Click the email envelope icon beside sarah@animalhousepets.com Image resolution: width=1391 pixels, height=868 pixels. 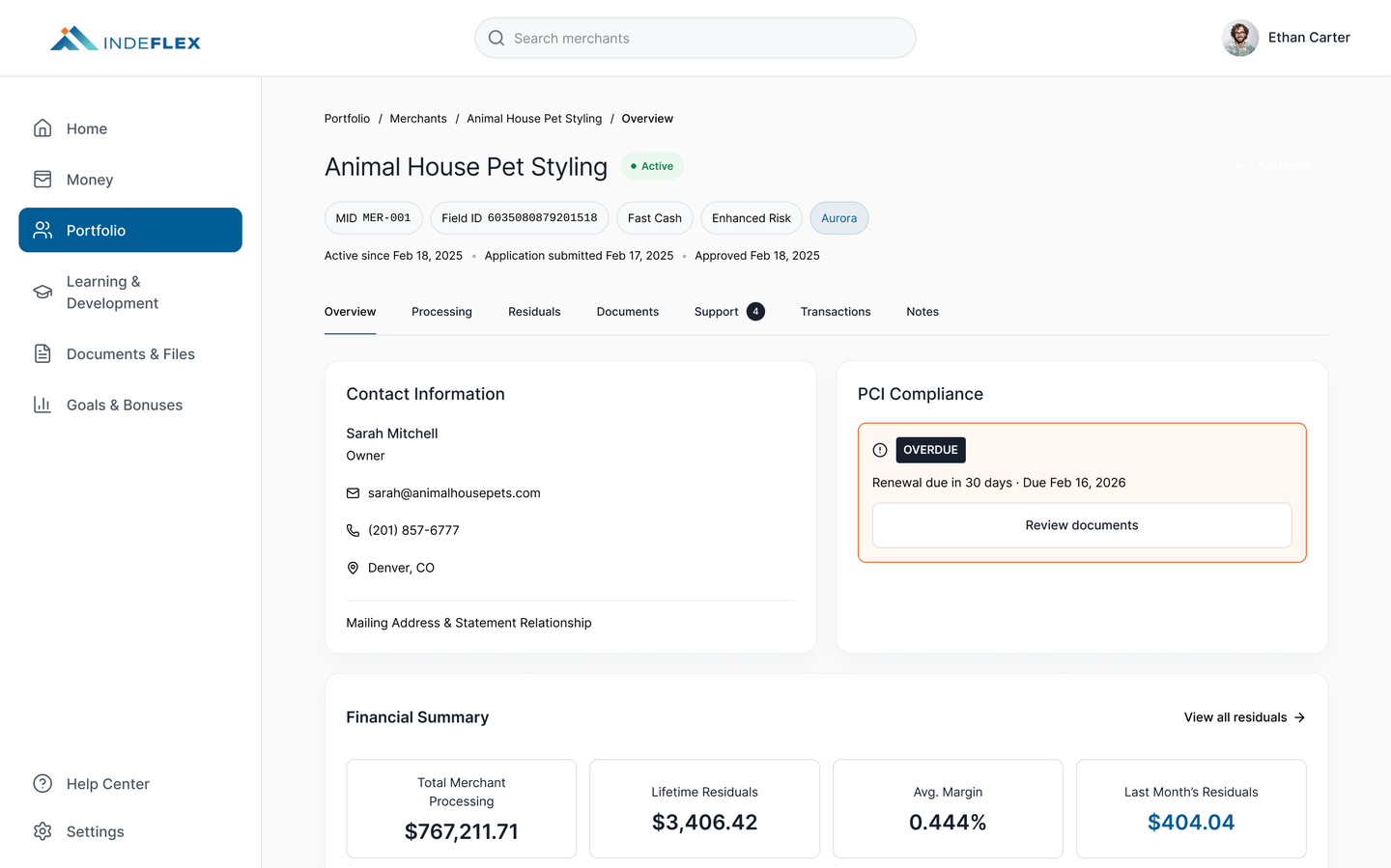click(353, 493)
